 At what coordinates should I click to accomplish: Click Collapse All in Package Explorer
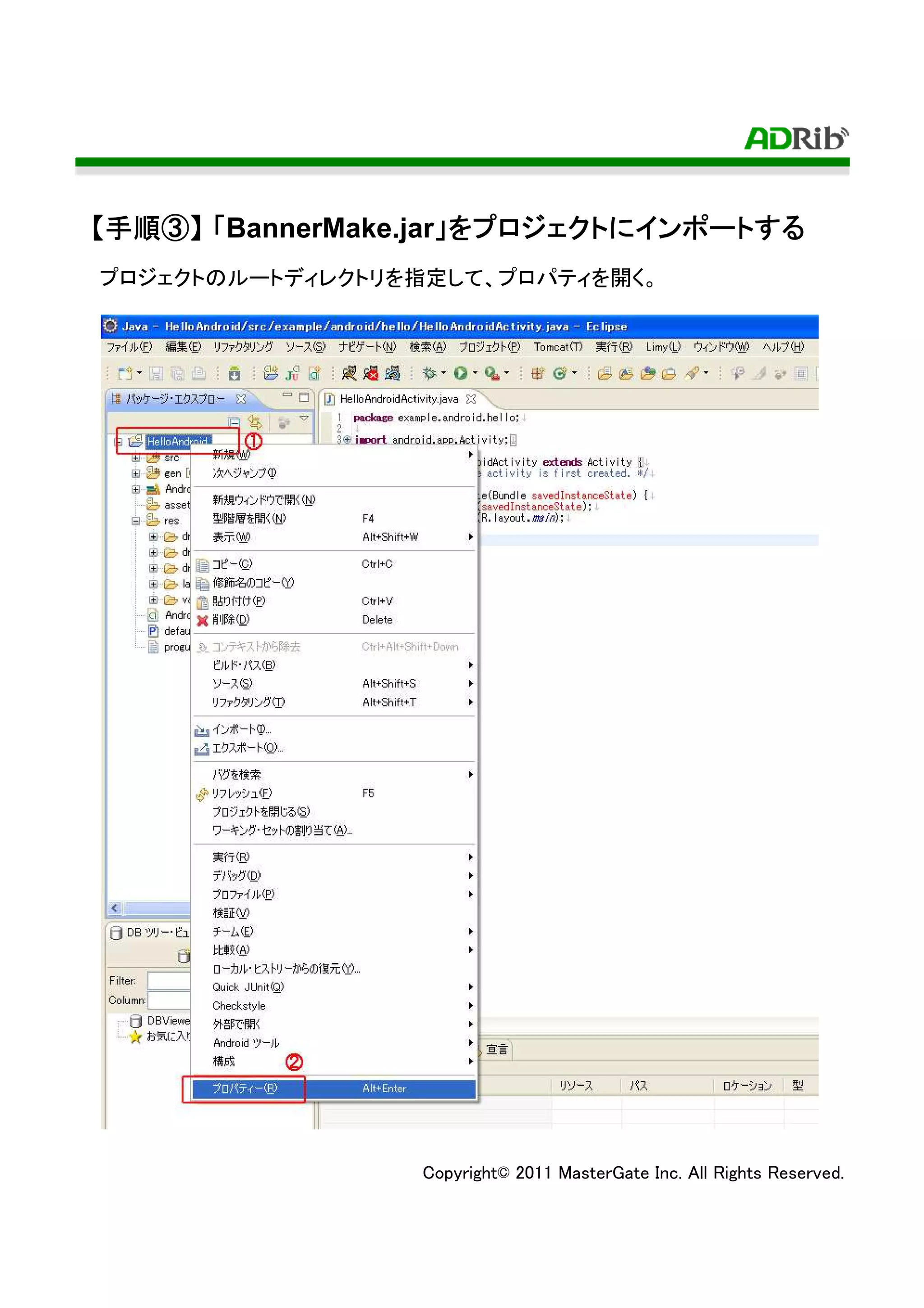(x=234, y=422)
